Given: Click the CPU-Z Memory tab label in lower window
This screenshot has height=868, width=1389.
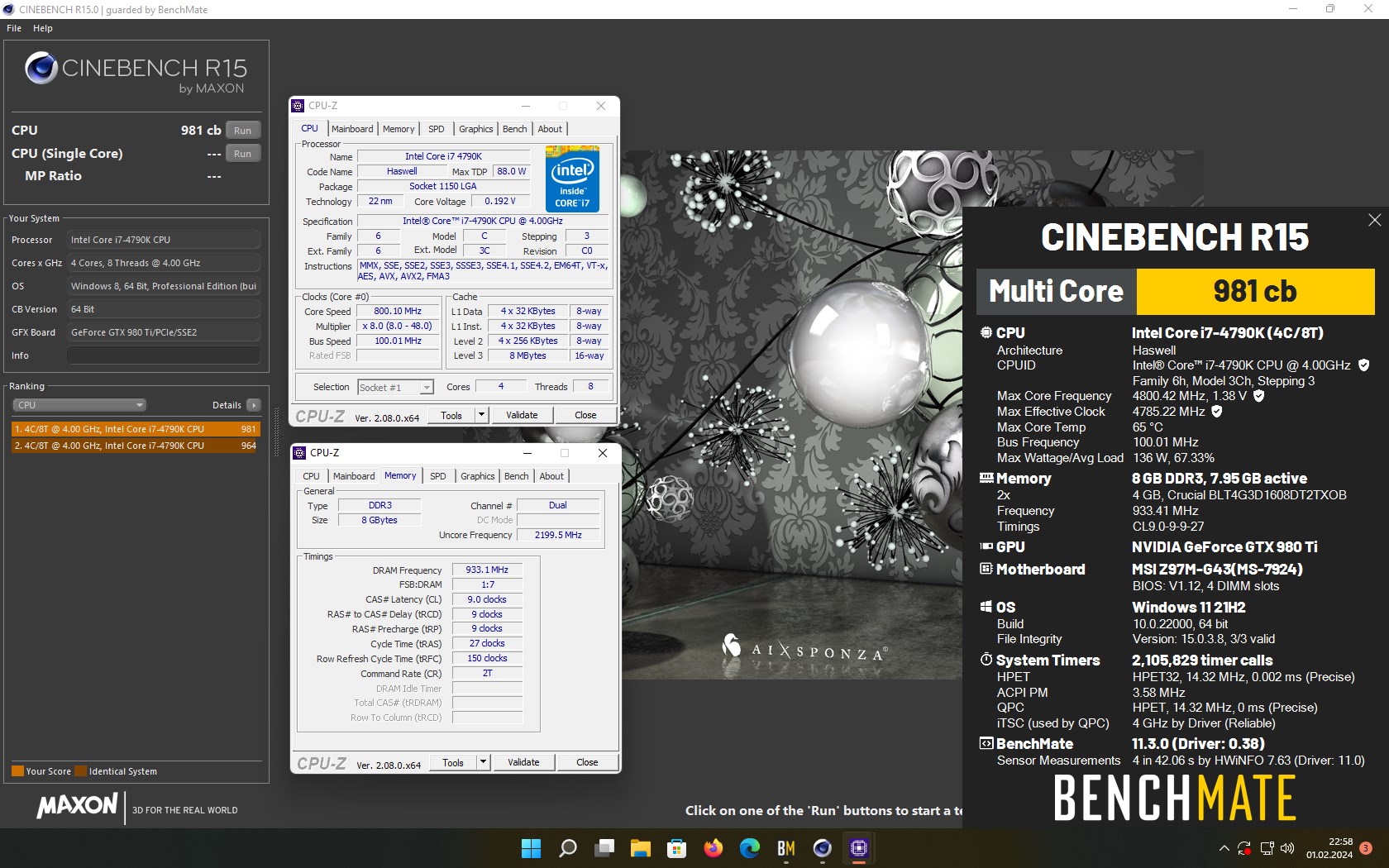Looking at the screenshot, I should point(400,475).
